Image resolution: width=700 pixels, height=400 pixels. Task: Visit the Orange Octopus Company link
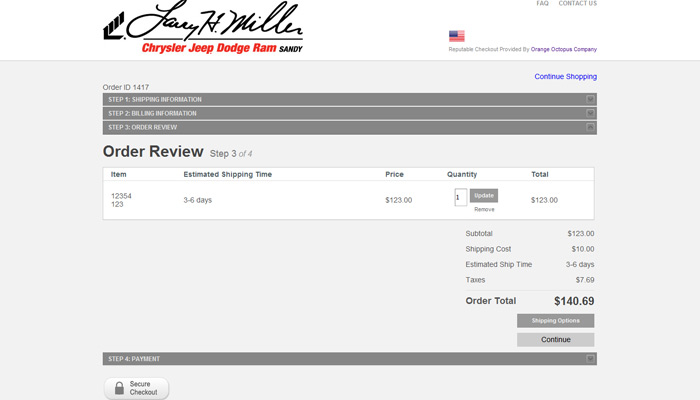tap(564, 49)
